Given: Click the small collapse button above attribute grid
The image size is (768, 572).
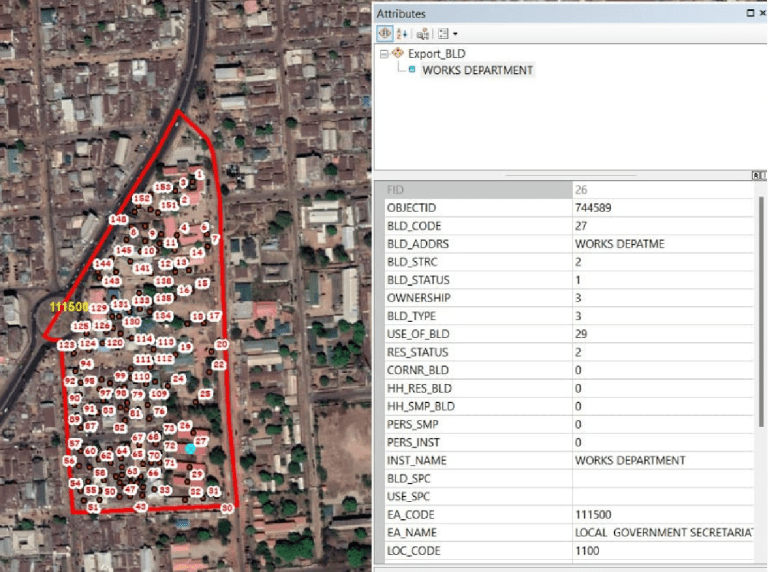Looking at the screenshot, I should (x=756, y=175).
